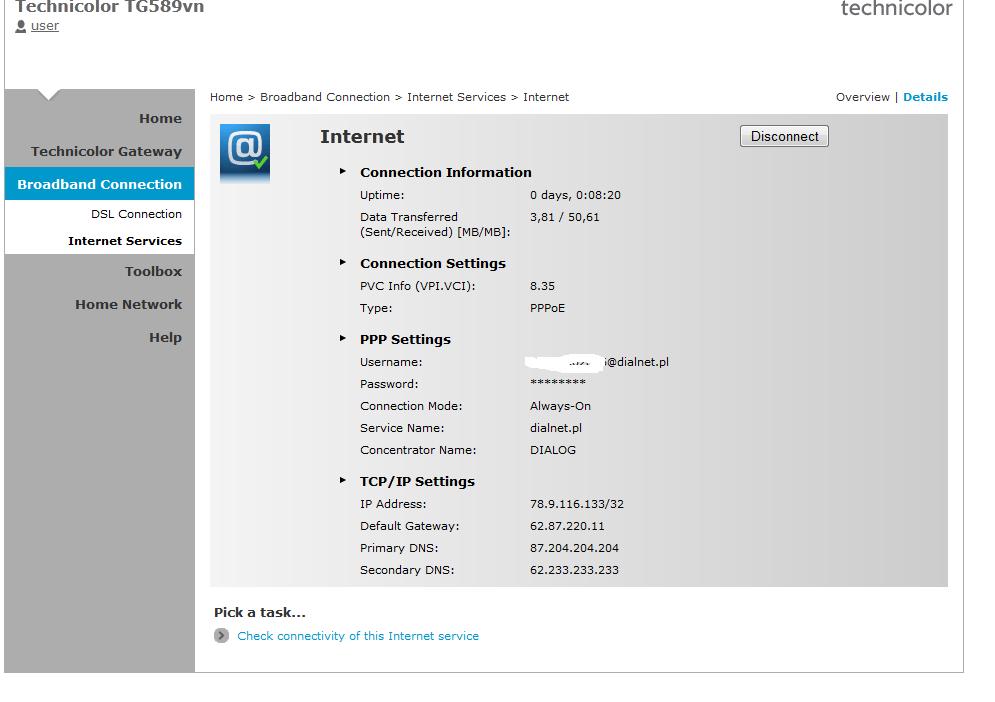The width and height of the screenshot is (995, 702).
Task: Click the TCP/IP Settings heading text
Action: [417, 482]
